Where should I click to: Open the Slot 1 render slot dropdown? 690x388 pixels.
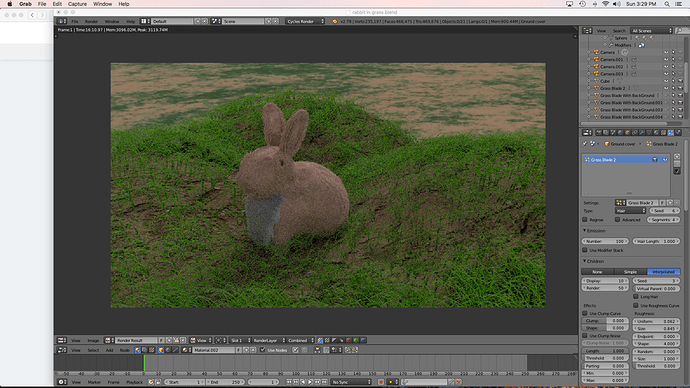(240, 340)
